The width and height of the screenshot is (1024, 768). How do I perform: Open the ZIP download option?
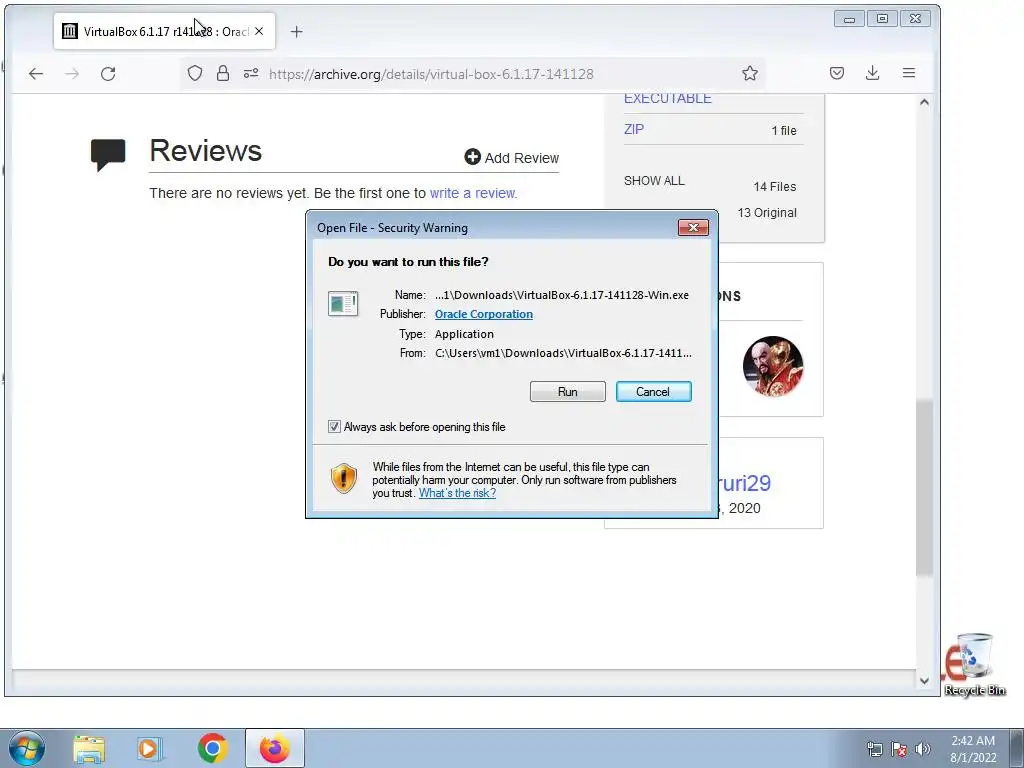point(633,129)
